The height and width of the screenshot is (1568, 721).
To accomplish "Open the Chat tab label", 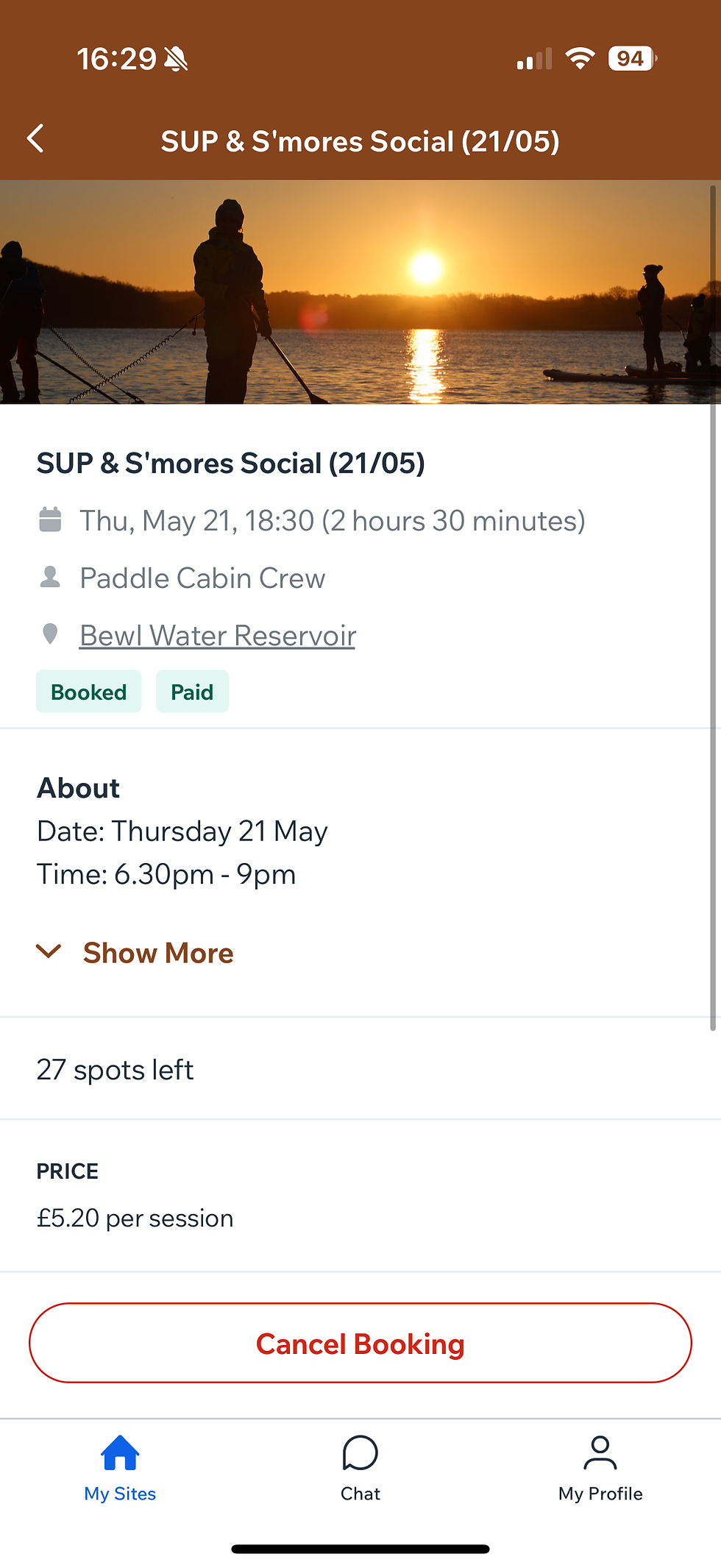I will pyautogui.click(x=360, y=1494).
